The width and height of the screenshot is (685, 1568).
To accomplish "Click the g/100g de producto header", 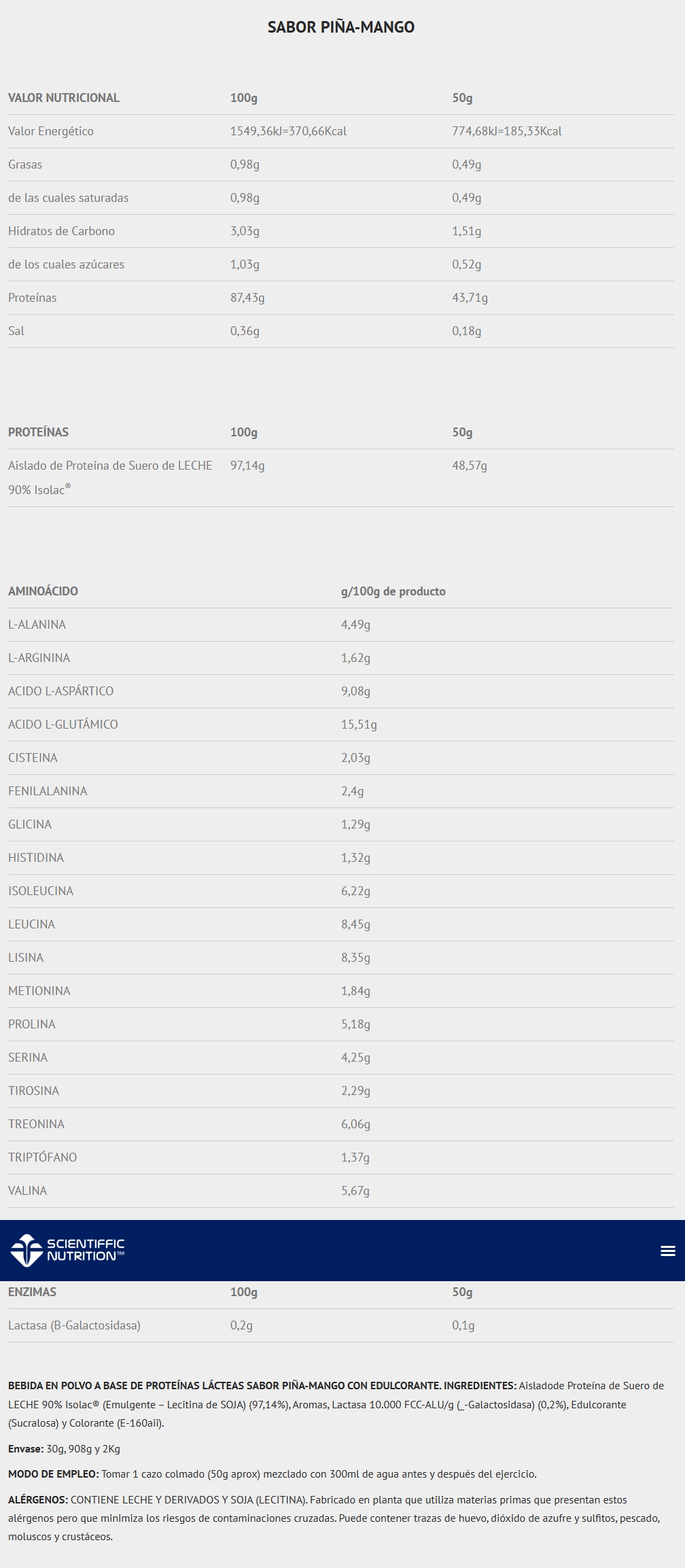I will (393, 591).
